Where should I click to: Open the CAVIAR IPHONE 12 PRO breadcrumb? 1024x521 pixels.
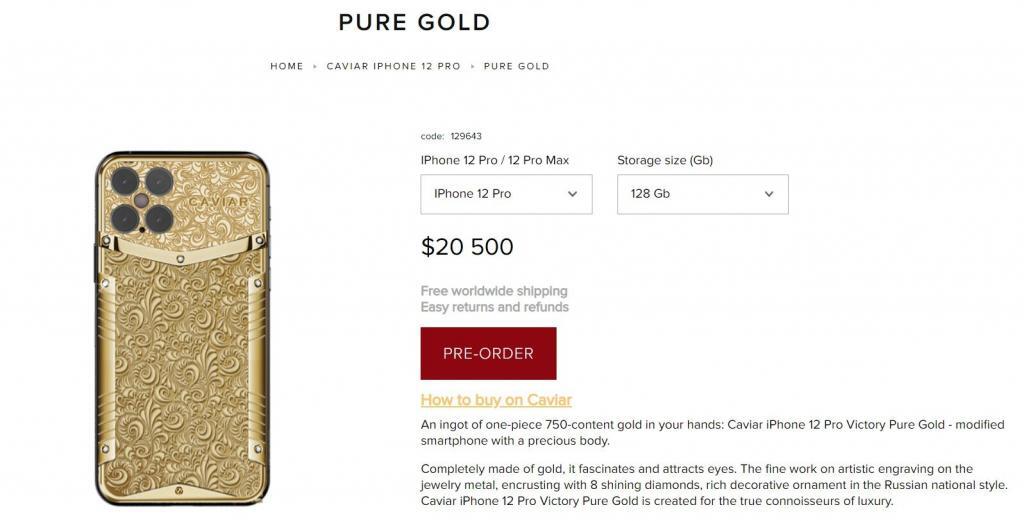(x=393, y=66)
